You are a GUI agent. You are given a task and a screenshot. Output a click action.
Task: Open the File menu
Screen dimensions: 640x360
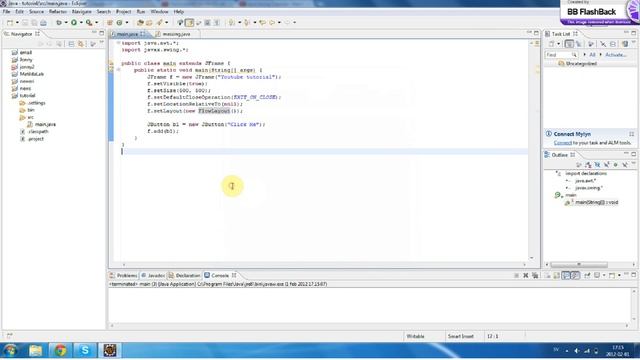click(6, 12)
